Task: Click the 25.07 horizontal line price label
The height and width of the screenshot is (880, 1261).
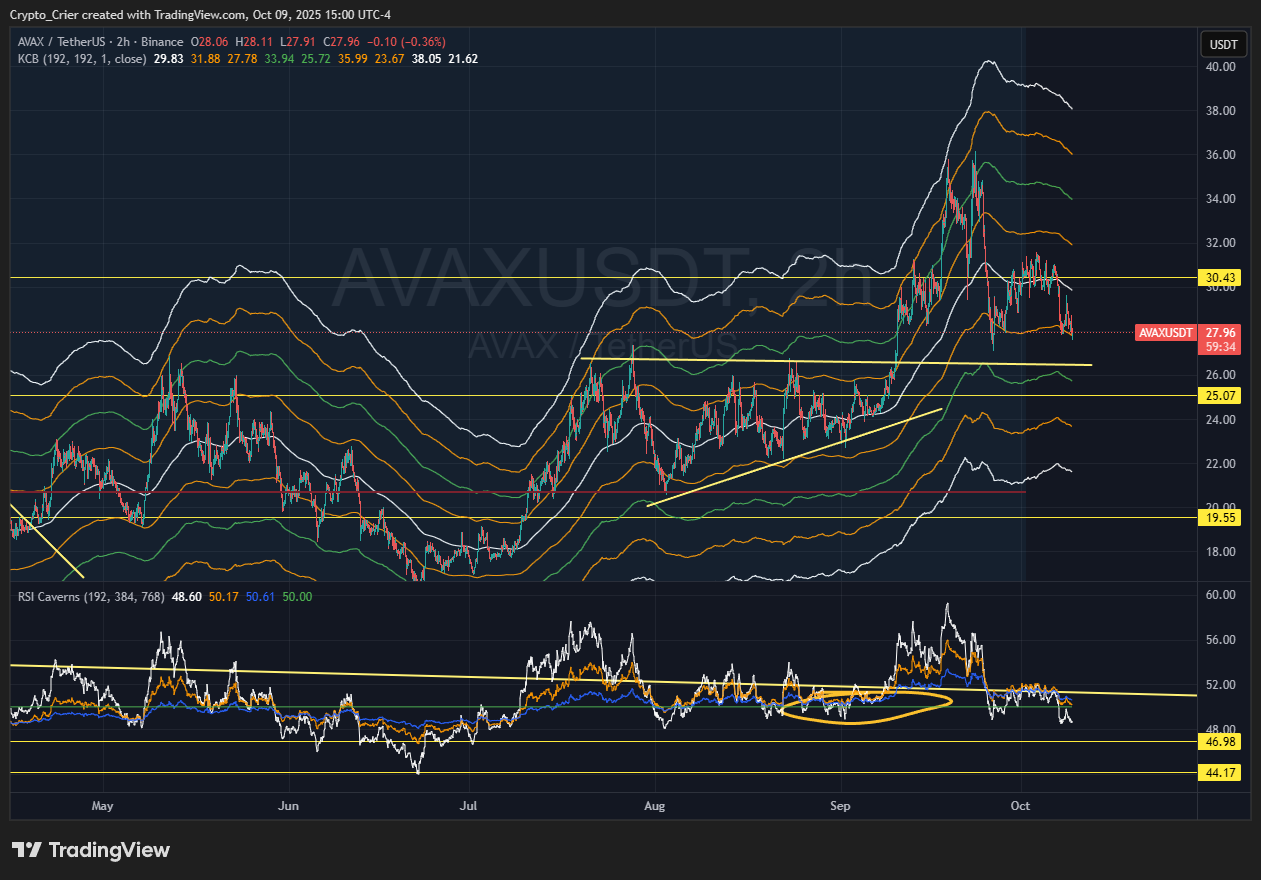Action: (x=1221, y=396)
